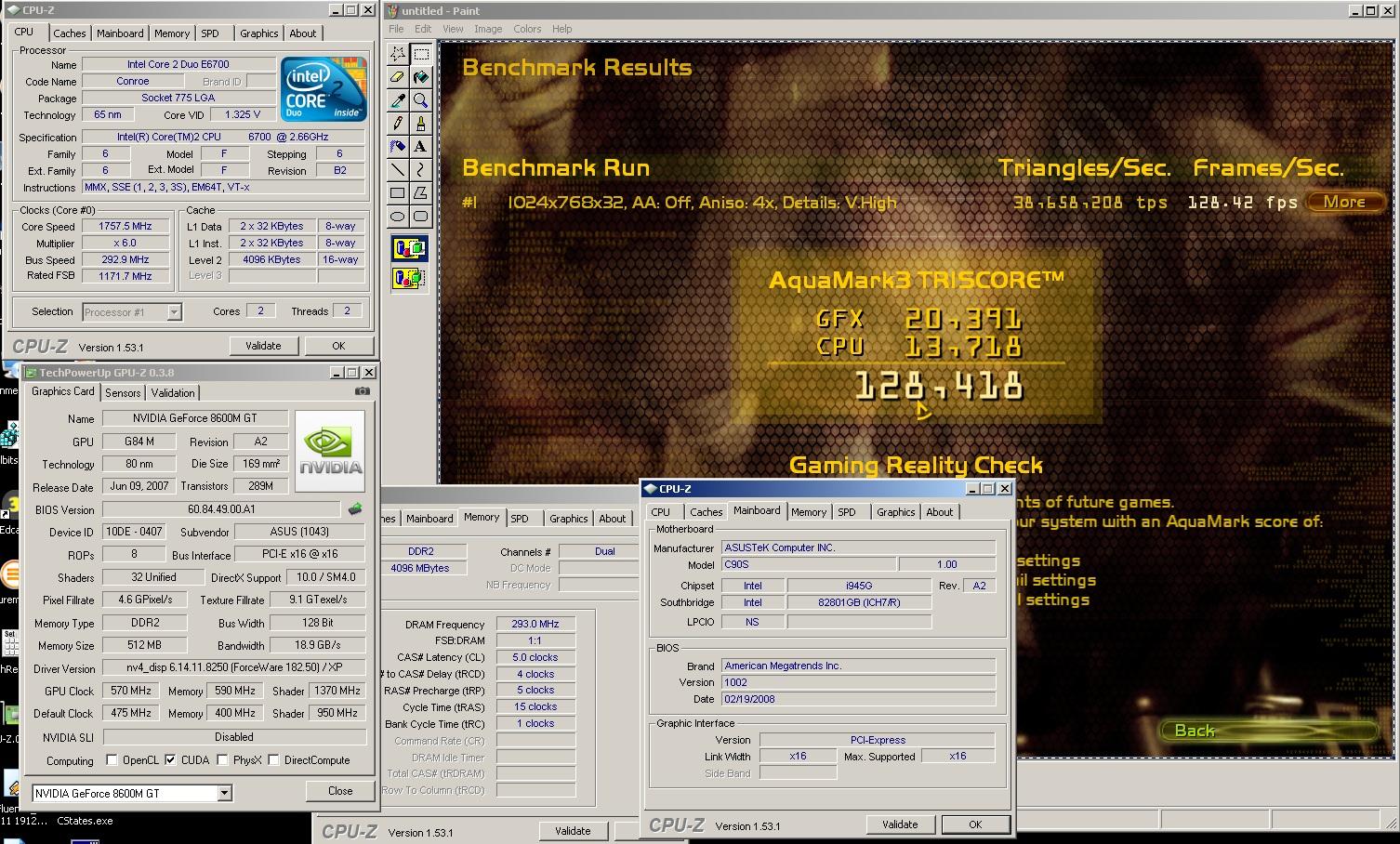Click the Back button in AquaMark

1268,731
